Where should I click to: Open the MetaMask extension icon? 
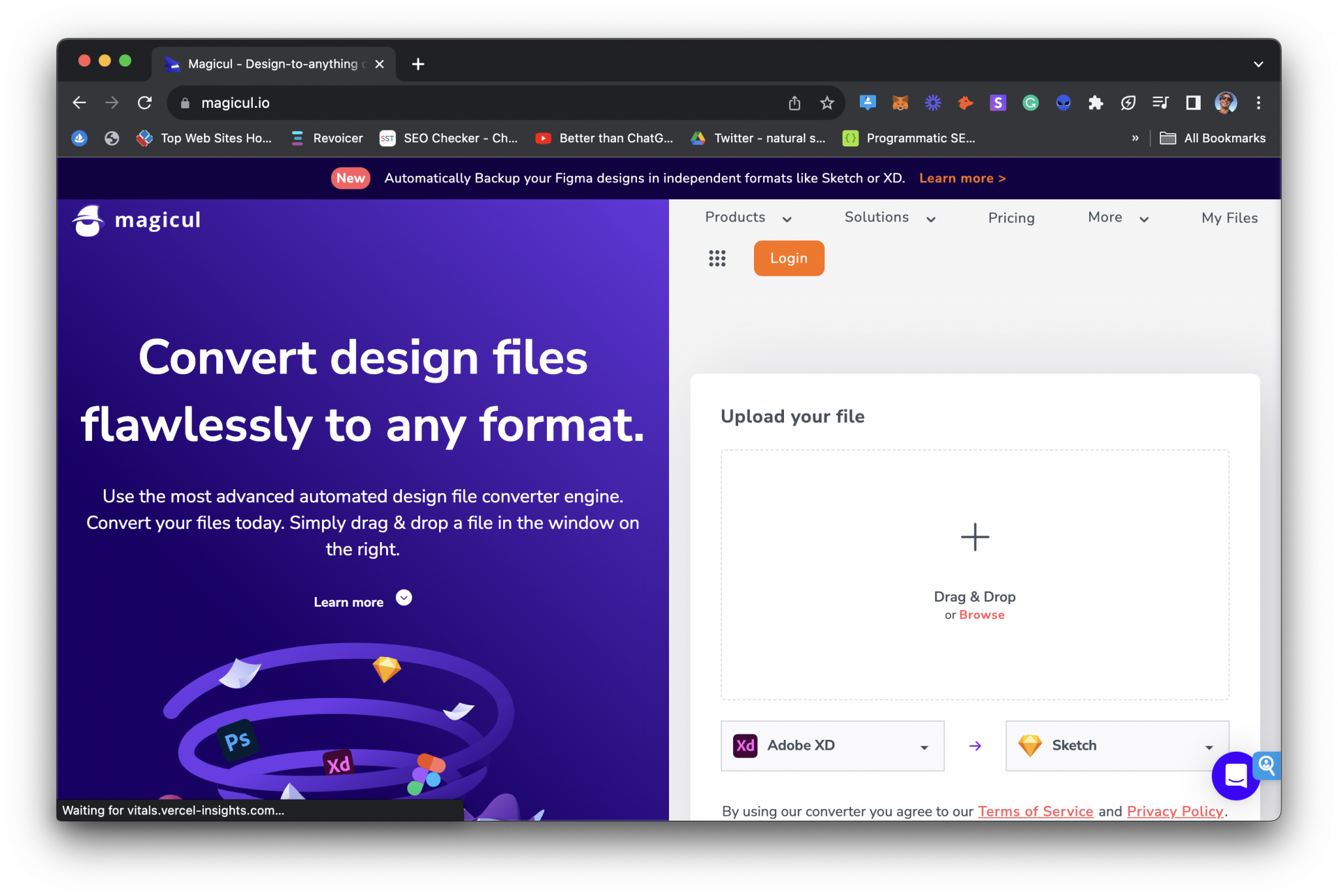pos(900,103)
